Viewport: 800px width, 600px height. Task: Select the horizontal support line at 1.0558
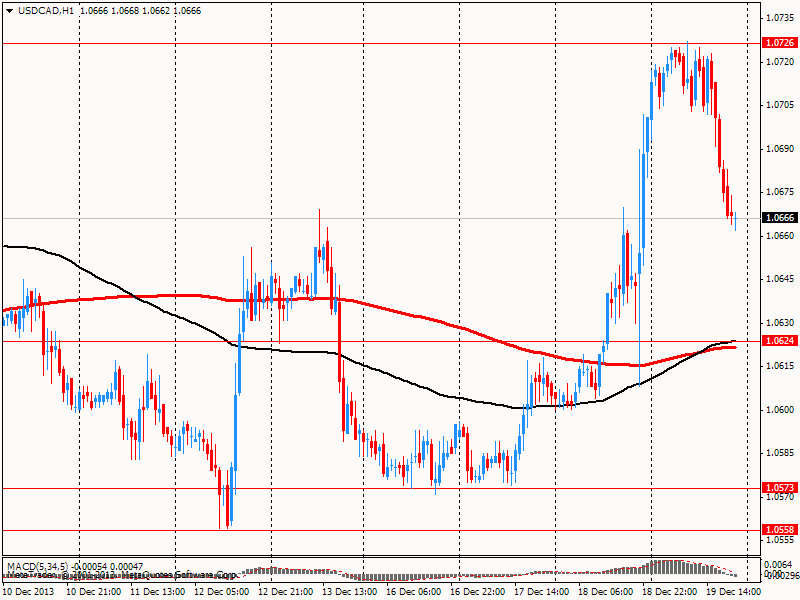click(x=380, y=531)
